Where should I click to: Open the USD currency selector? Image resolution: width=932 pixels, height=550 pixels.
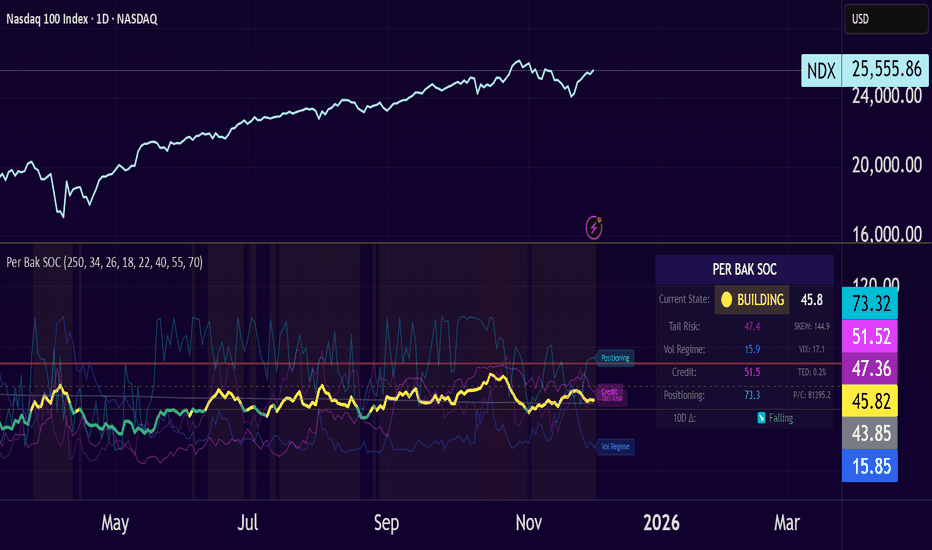coord(886,19)
